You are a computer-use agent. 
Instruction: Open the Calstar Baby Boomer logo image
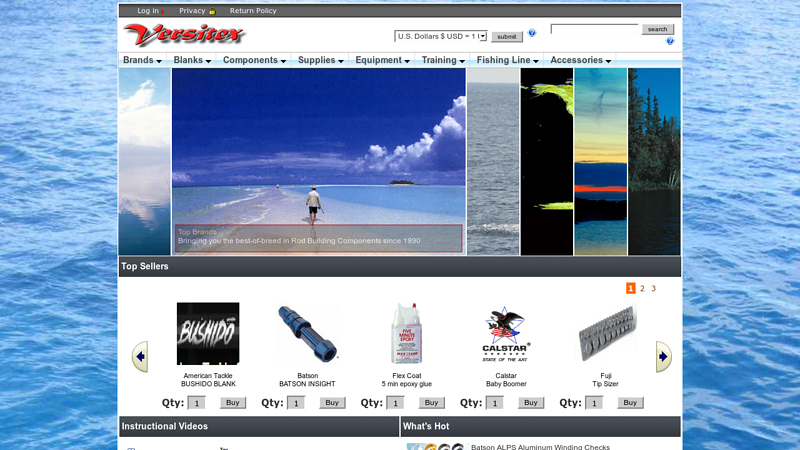click(x=506, y=334)
